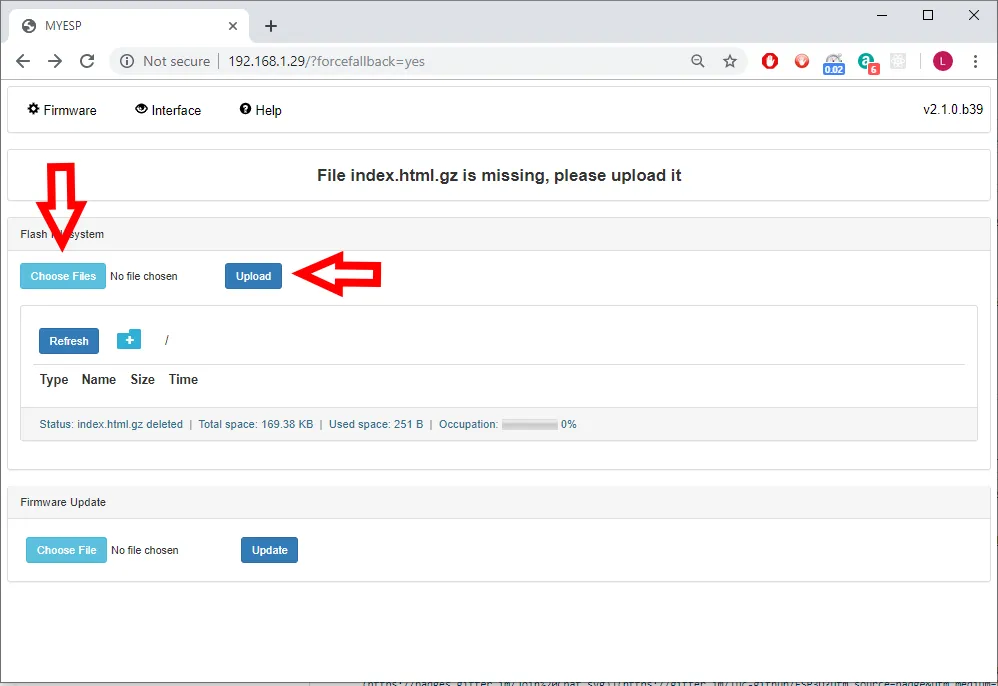Click the address bar URL field
Viewport: 998px width, 686px height.
(450, 61)
